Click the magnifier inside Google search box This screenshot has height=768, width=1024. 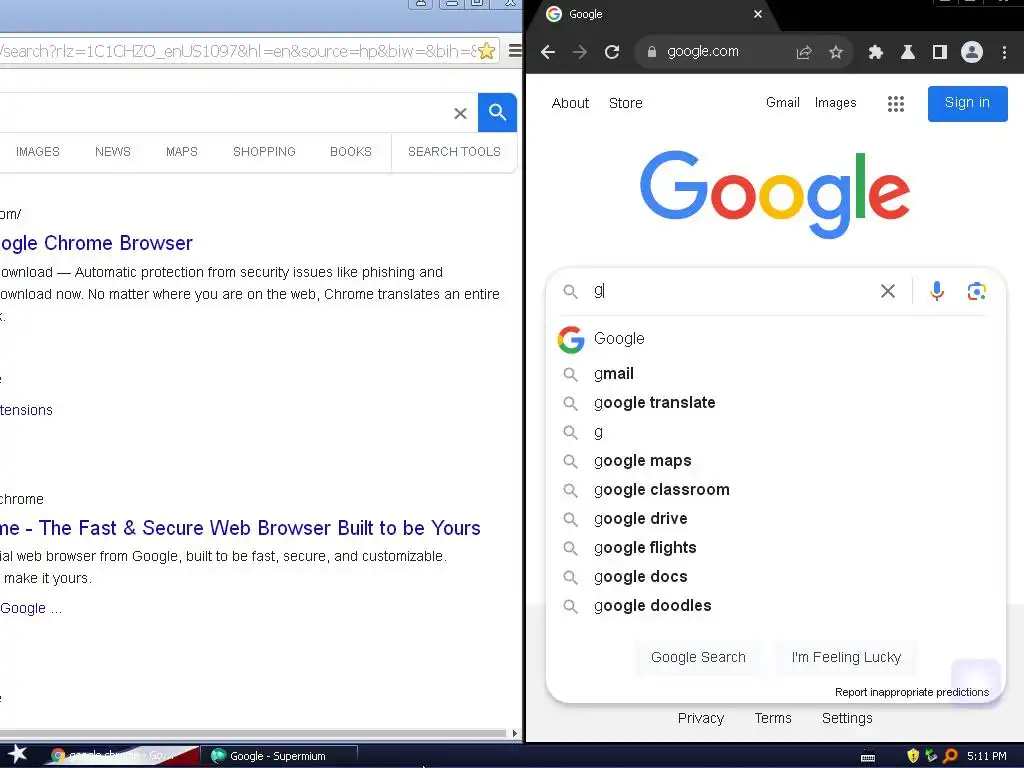click(570, 291)
